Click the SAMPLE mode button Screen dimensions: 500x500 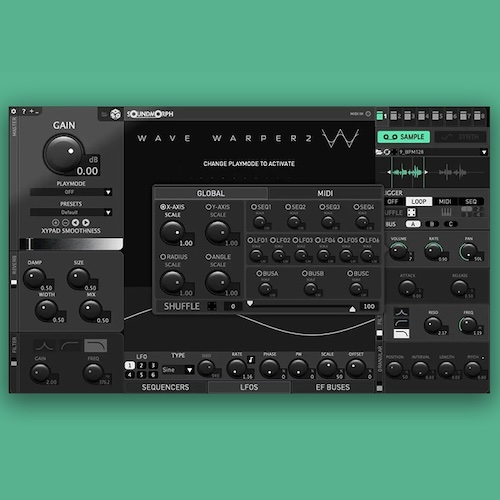[404, 137]
